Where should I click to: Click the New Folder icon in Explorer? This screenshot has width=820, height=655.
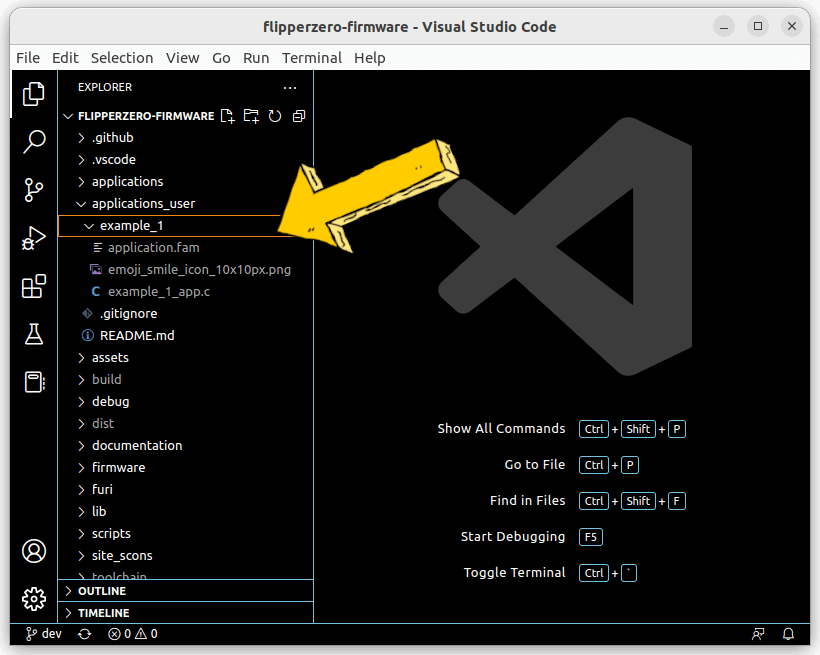click(x=251, y=116)
